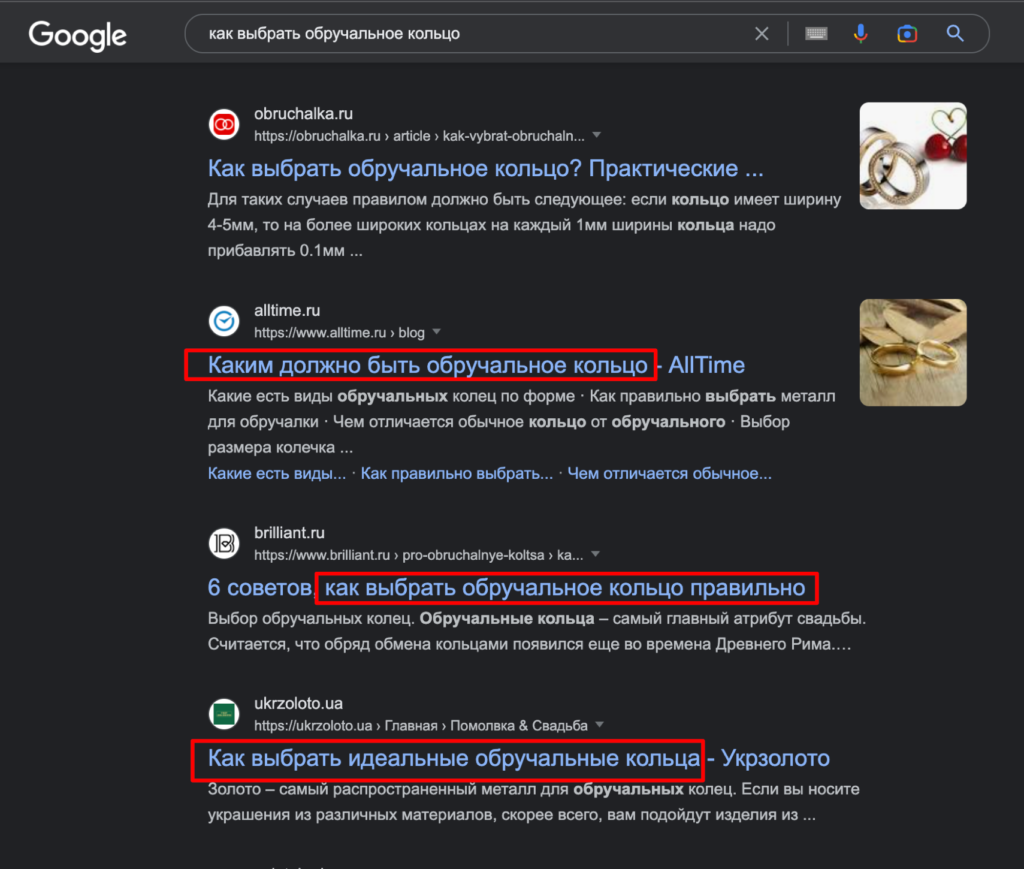Click the alltime.ru site favicon
Screen dimensions: 1024x869
click(x=224, y=321)
